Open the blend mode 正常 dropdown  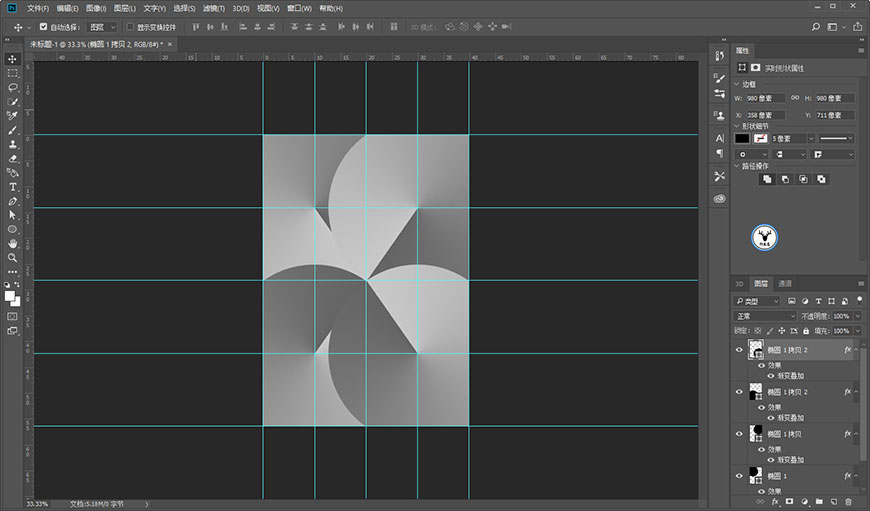(x=765, y=316)
